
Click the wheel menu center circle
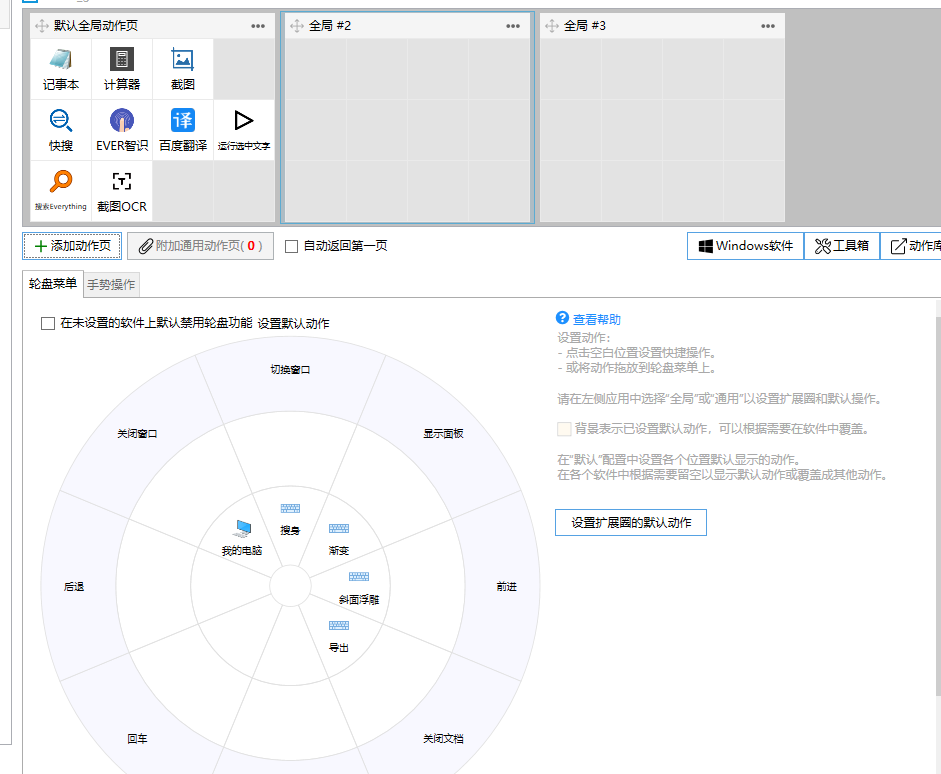click(290, 586)
